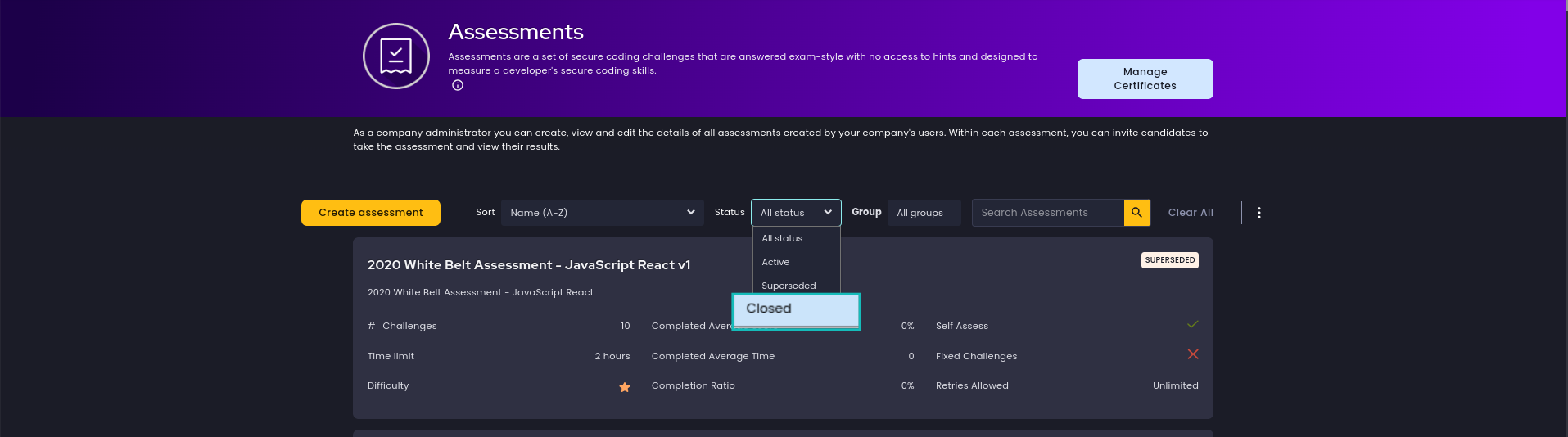Click the info icon below the Assessments description
Image resolution: width=1568 pixels, height=437 pixels.
pos(458,85)
